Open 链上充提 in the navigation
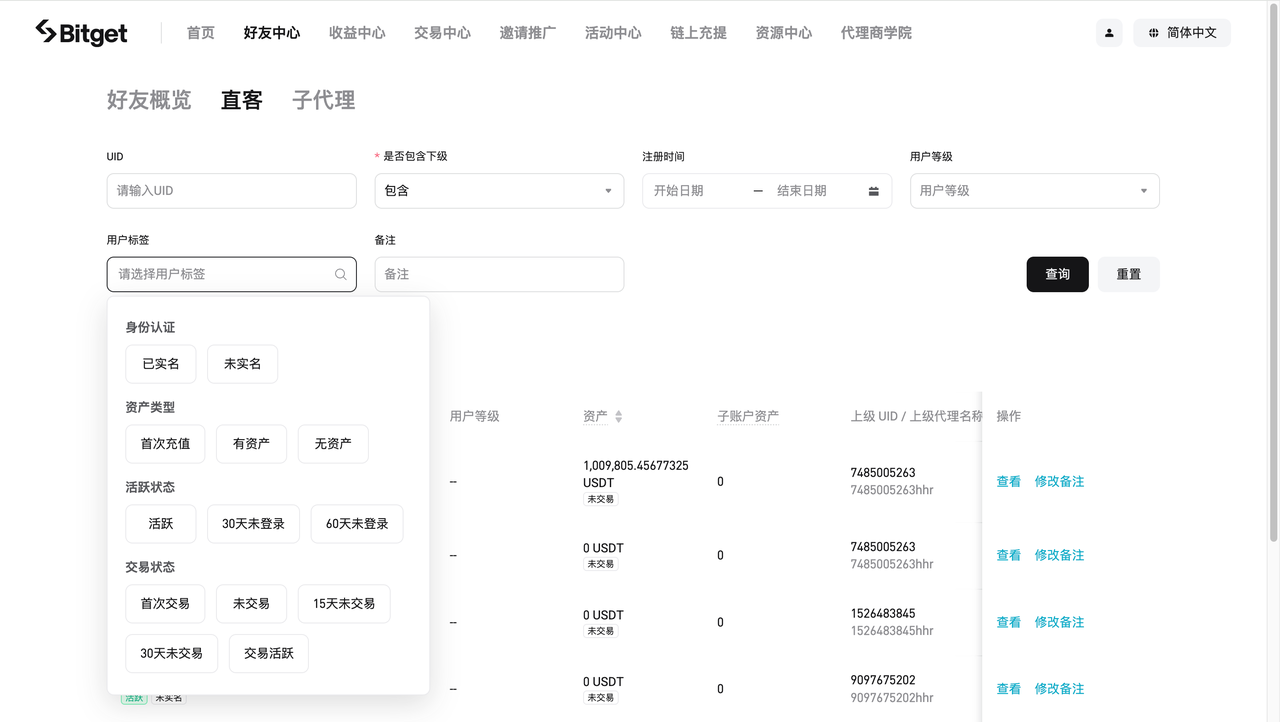The image size is (1280, 722). pyautogui.click(x=698, y=33)
